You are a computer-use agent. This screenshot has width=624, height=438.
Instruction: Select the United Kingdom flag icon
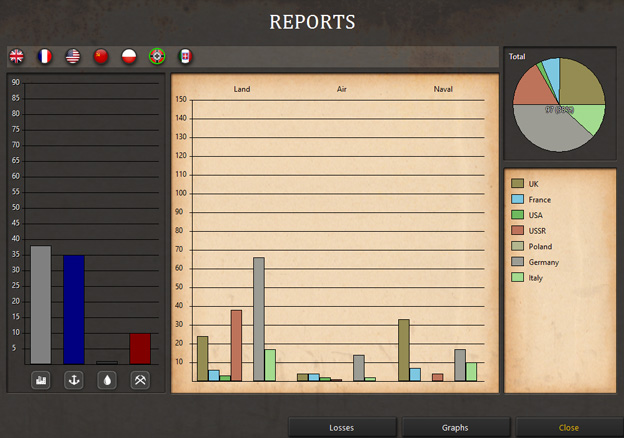pyautogui.click(x=17, y=56)
